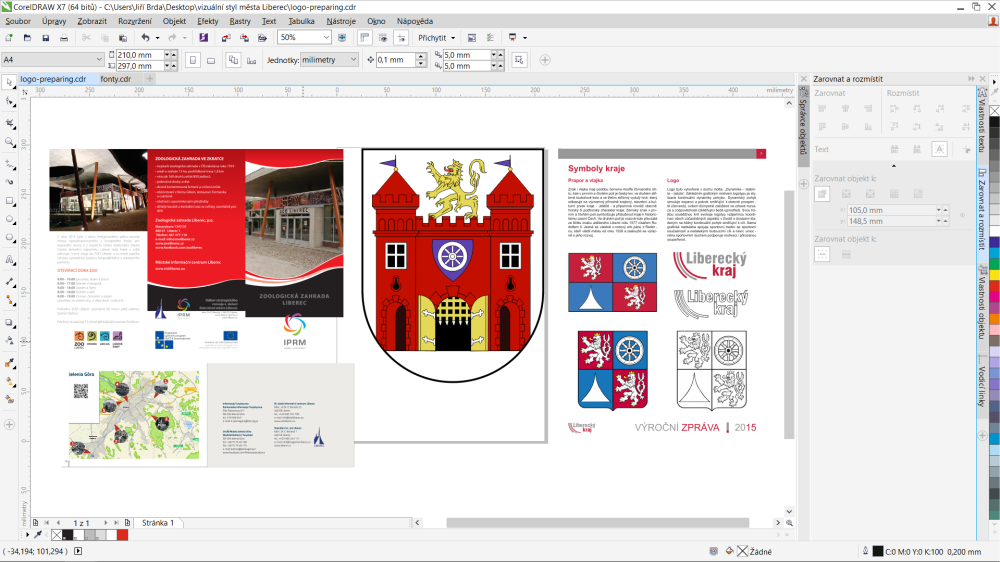The width and height of the screenshot is (1000, 562).
Task: Create a new document from toolbar
Action: pyautogui.click(x=8, y=38)
